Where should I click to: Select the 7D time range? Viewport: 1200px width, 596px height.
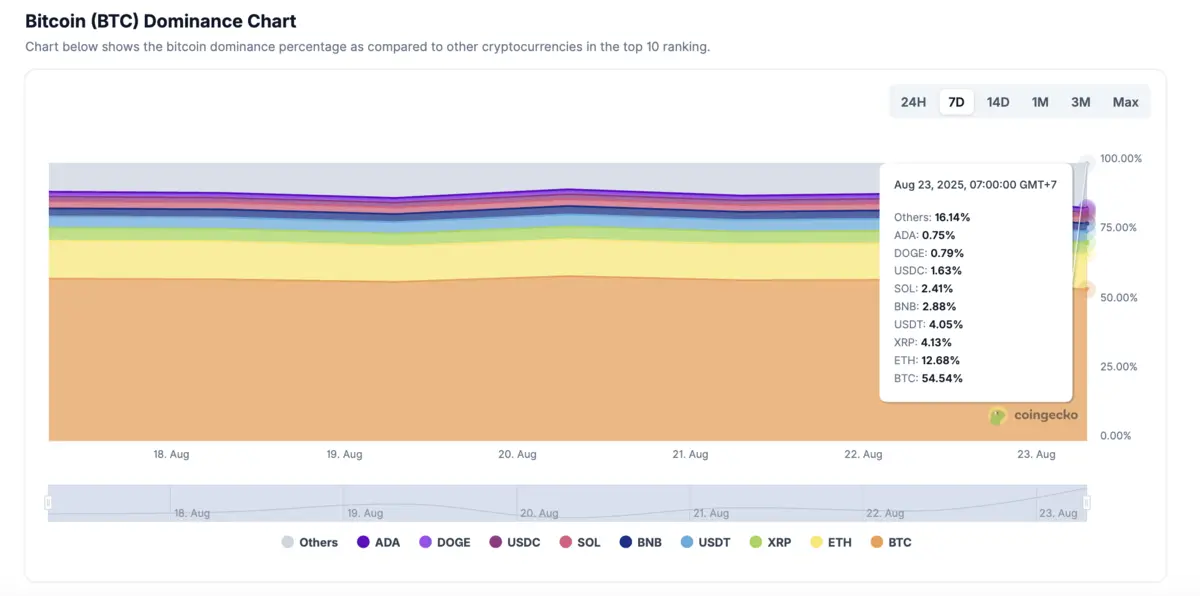pos(956,102)
